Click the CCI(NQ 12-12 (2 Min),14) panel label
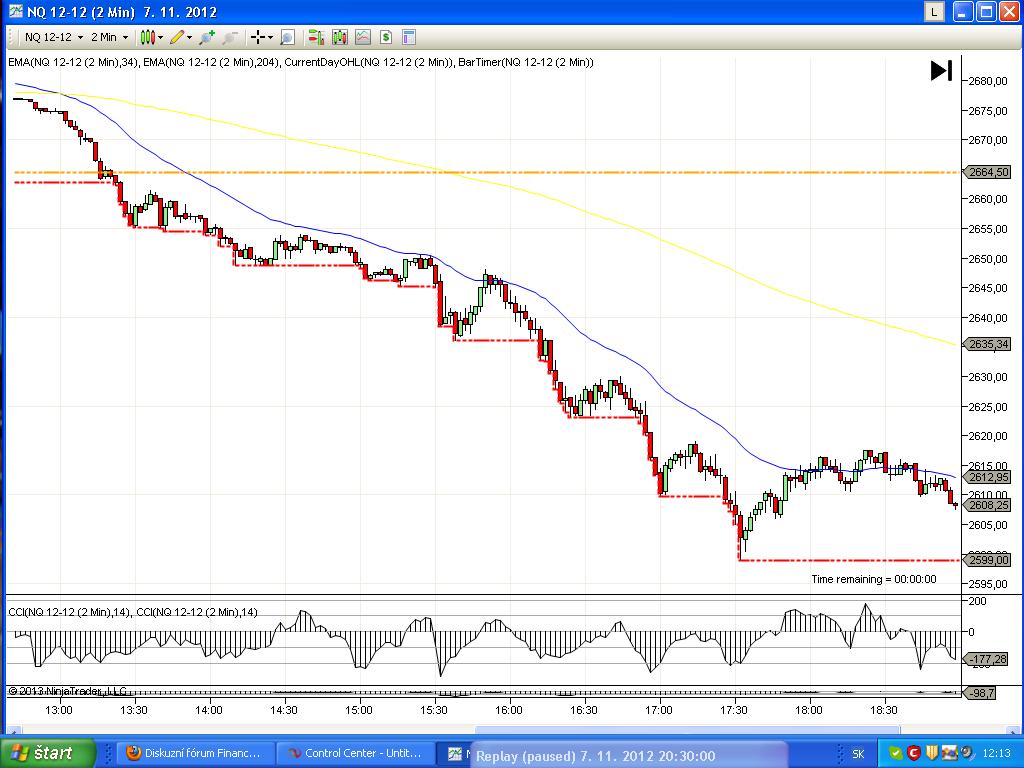The width and height of the screenshot is (1024, 768). (133, 613)
